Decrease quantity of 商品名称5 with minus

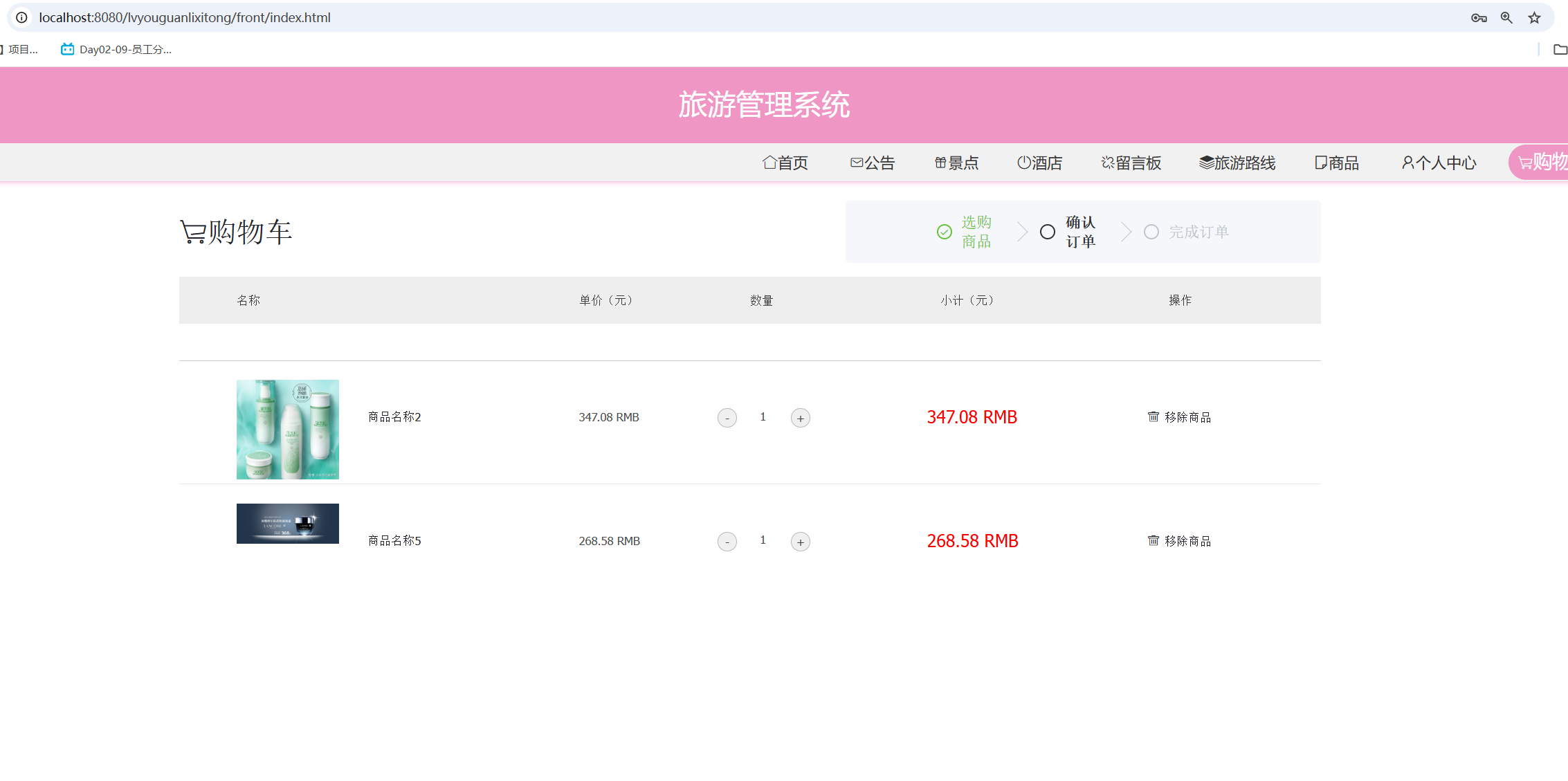click(x=727, y=542)
